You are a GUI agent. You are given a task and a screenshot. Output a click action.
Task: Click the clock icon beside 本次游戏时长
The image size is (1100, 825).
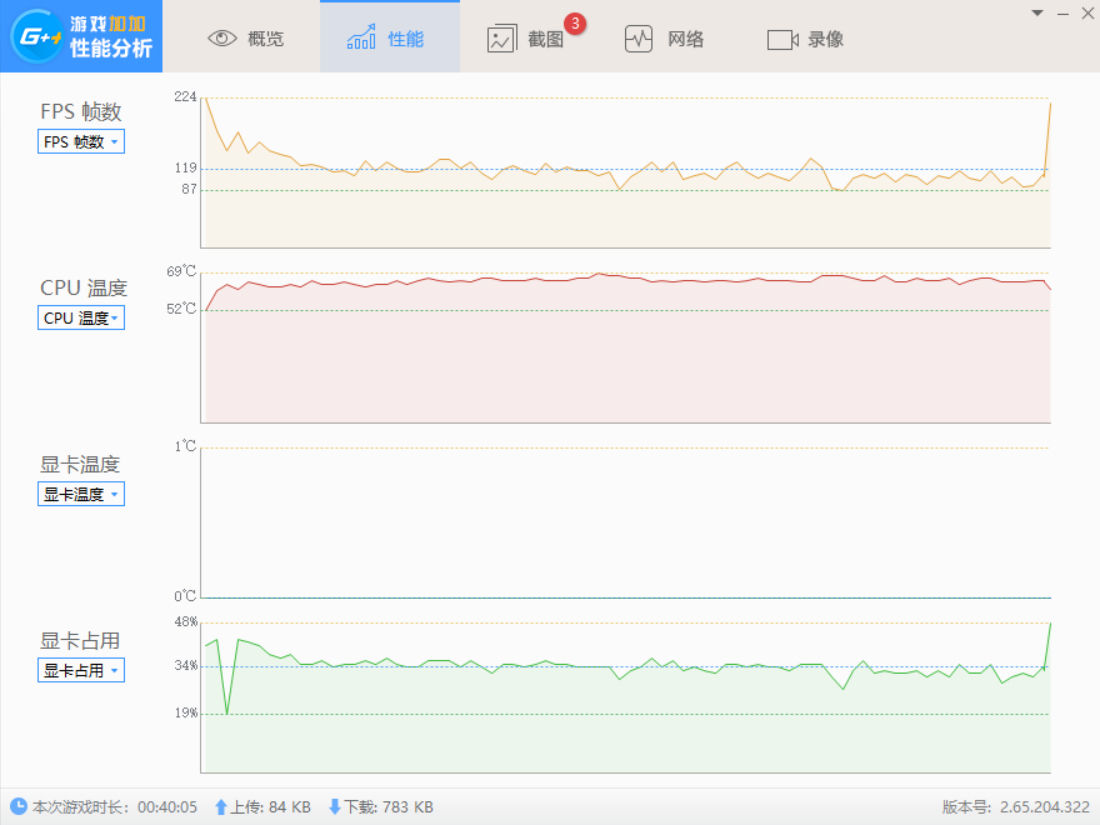click(18, 806)
